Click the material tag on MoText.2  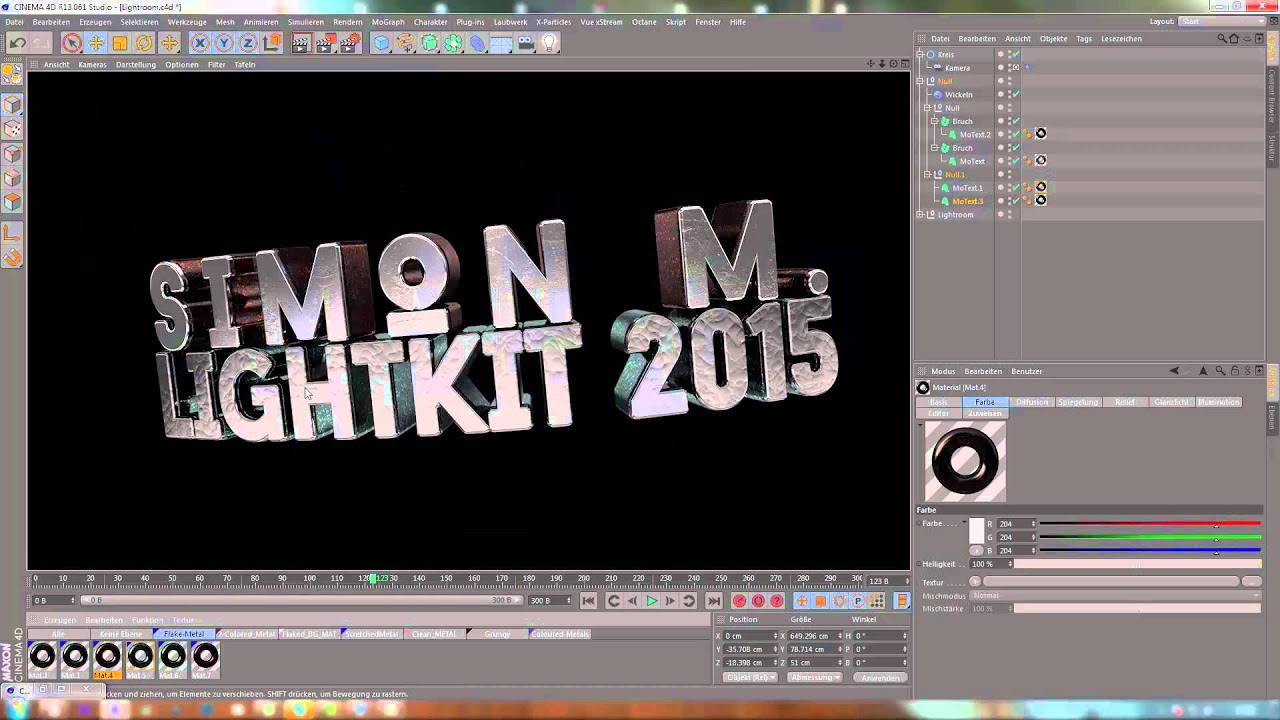(x=1041, y=134)
